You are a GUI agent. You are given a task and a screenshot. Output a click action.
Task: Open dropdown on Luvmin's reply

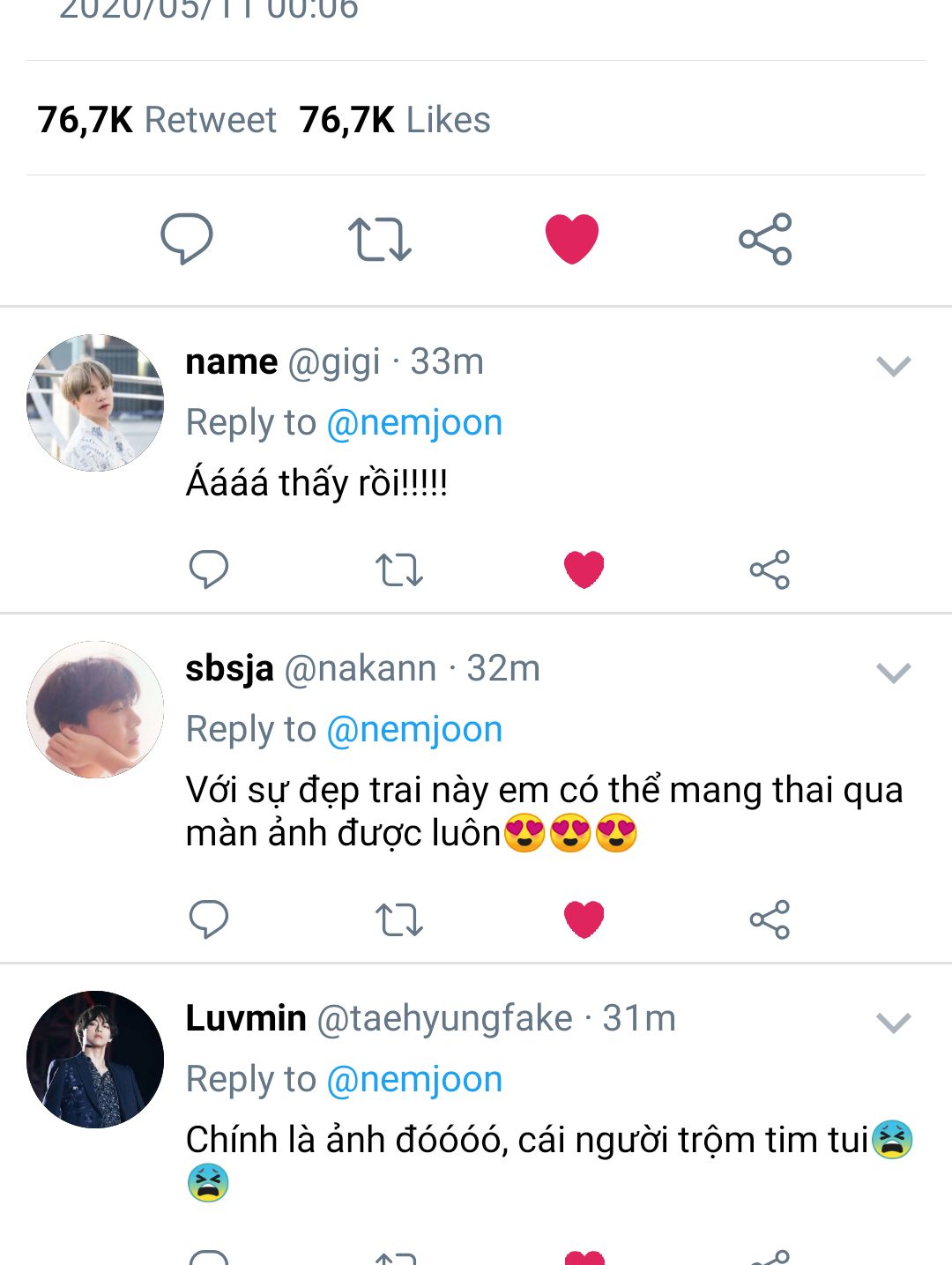pyautogui.click(x=893, y=1023)
